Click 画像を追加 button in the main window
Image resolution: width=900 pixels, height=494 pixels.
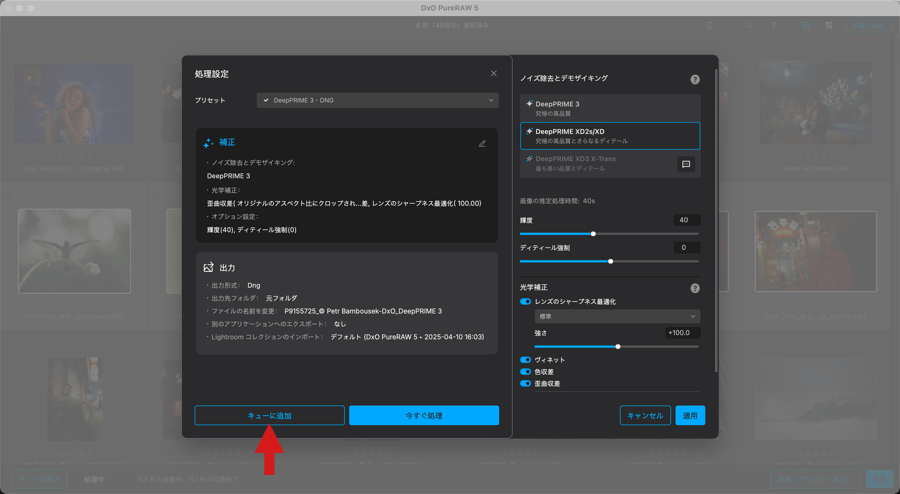point(870,25)
